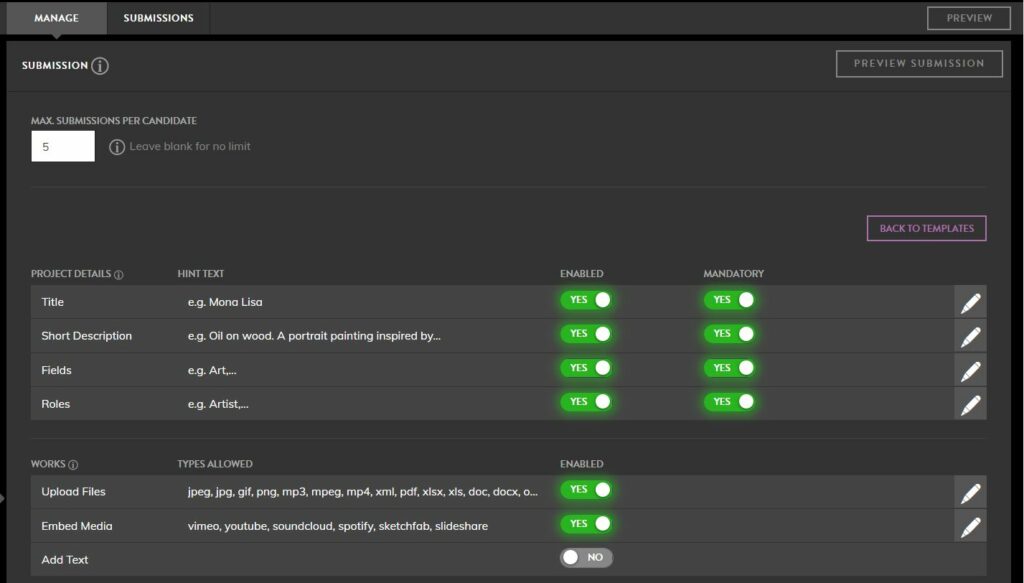The height and width of the screenshot is (583, 1024).
Task: Click info icon by Leave blank hint
Action: click(x=117, y=147)
